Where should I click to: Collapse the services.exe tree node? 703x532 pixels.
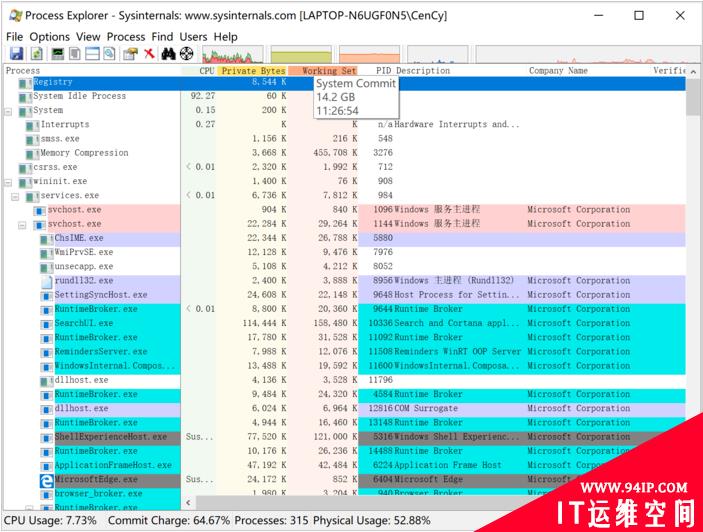tap(15, 197)
